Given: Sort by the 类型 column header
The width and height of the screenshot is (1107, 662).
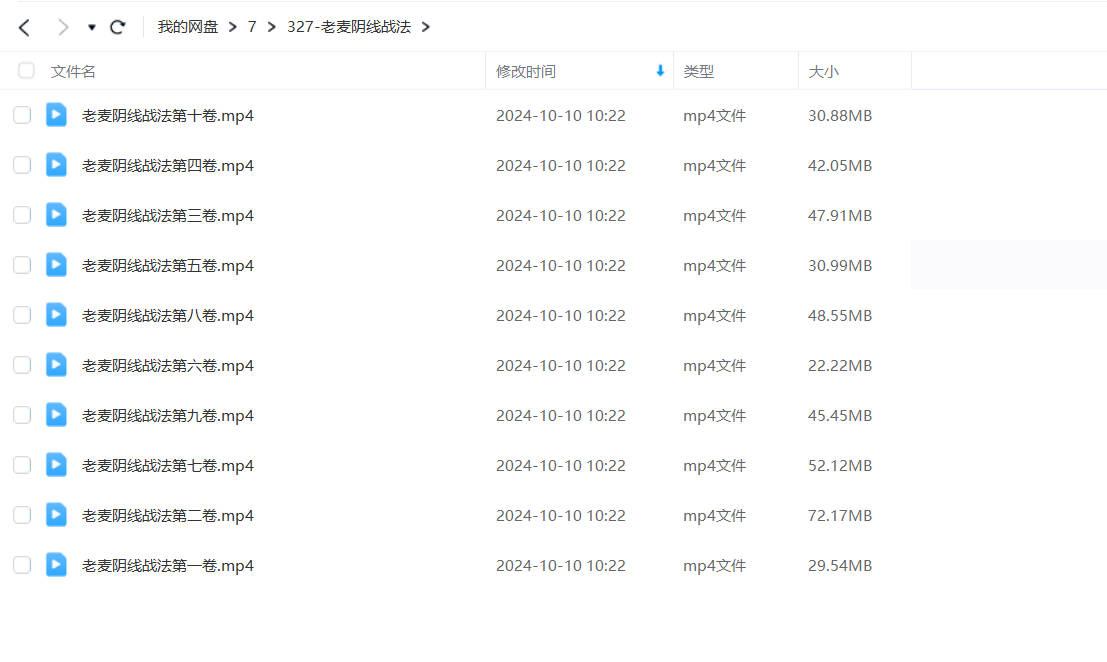Looking at the screenshot, I should click(699, 71).
